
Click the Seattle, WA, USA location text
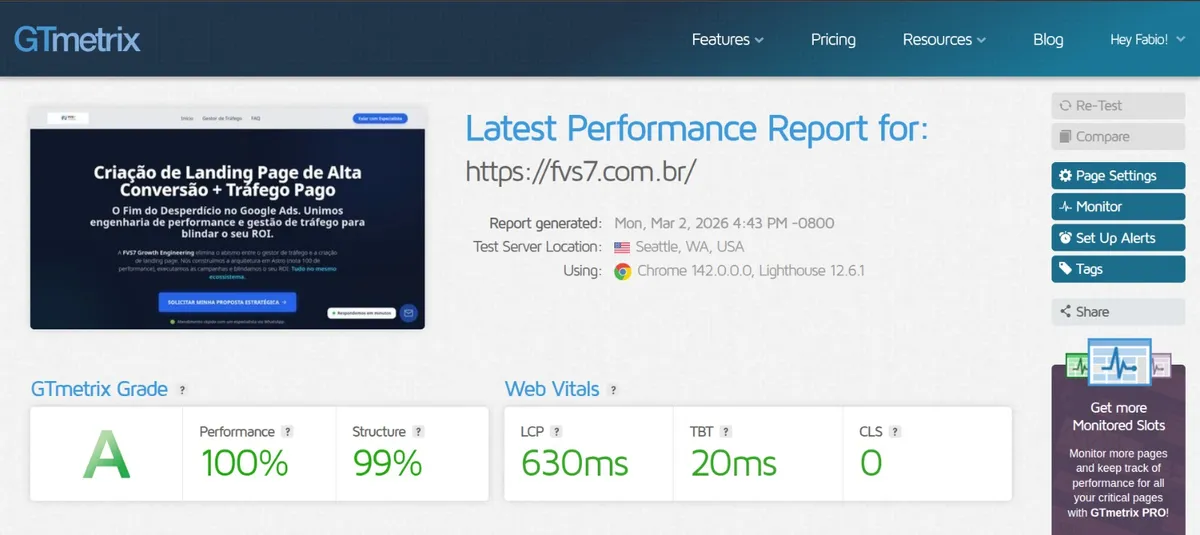tap(690, 247)
